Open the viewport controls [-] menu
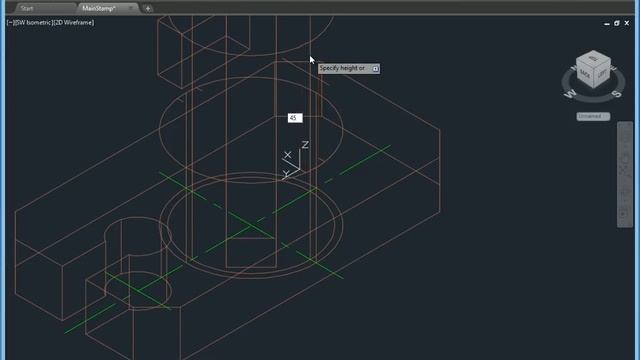 coord(10,22)
